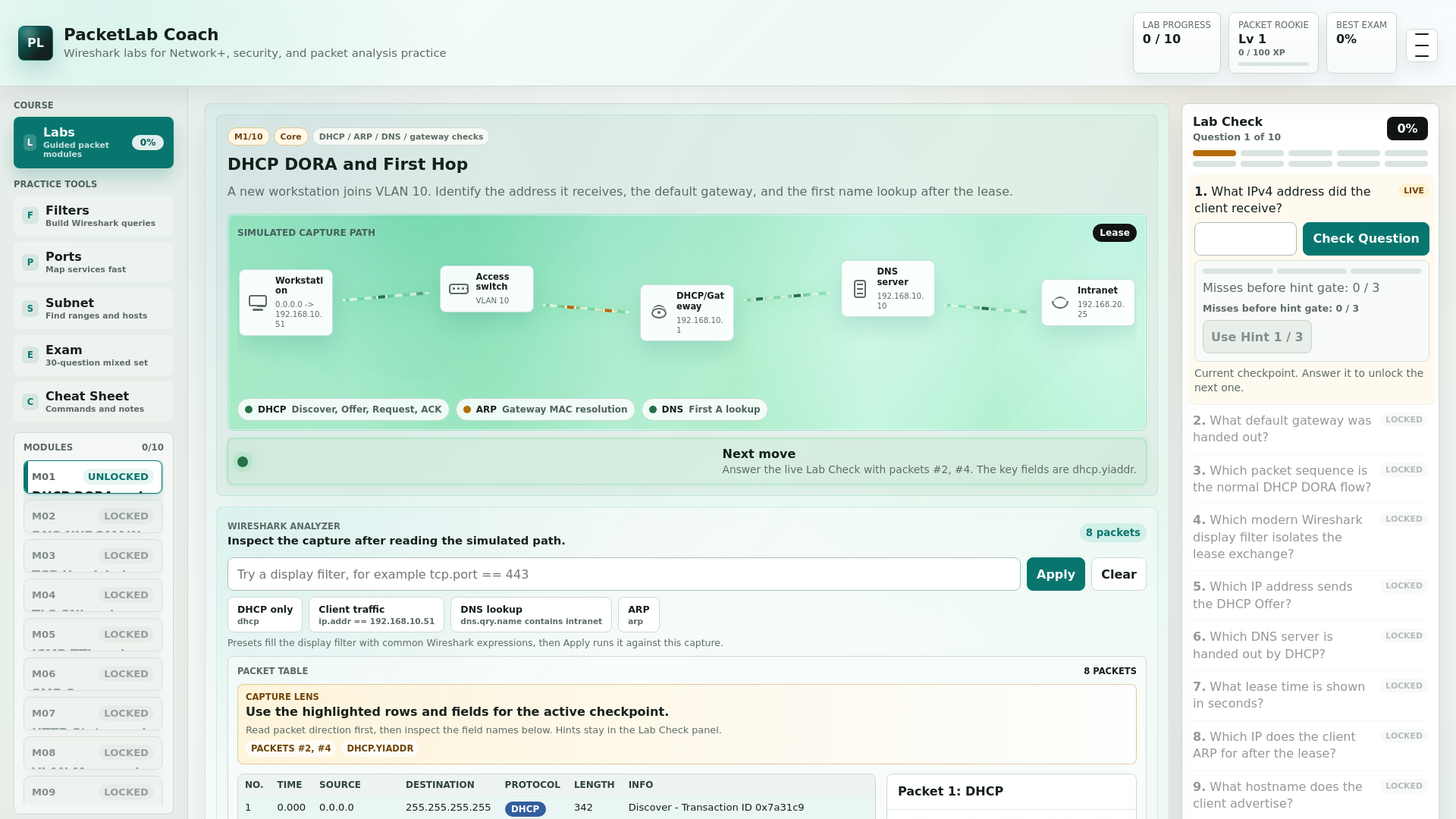Viewport: 1456px width, 819px height.
Task: Click the Clear filter button
Action: (x=1119, y=574)
